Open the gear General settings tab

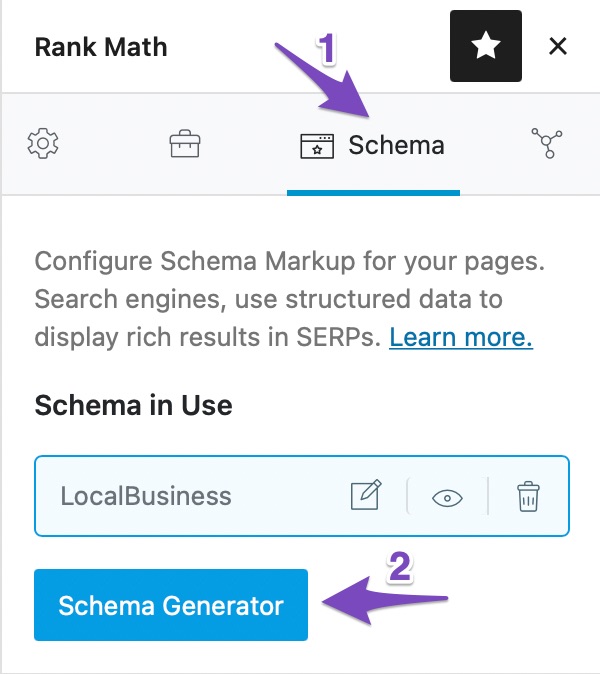43,145
